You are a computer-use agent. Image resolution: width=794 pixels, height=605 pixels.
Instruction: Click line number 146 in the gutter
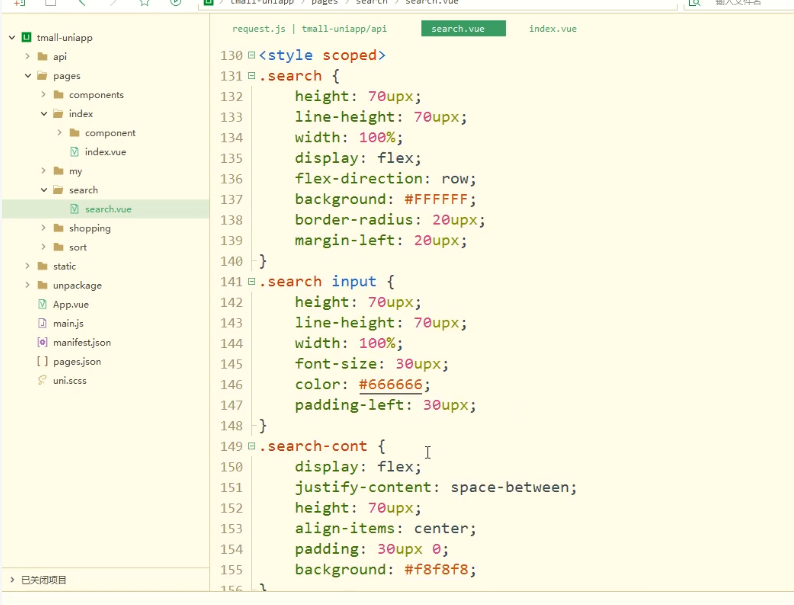pyautogui.click(x=231, y=385)
